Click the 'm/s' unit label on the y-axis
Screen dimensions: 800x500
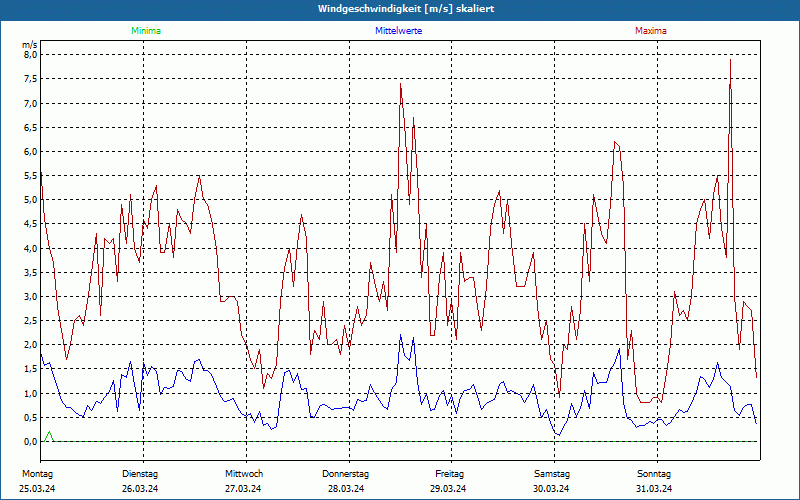[x=30, y=45]
